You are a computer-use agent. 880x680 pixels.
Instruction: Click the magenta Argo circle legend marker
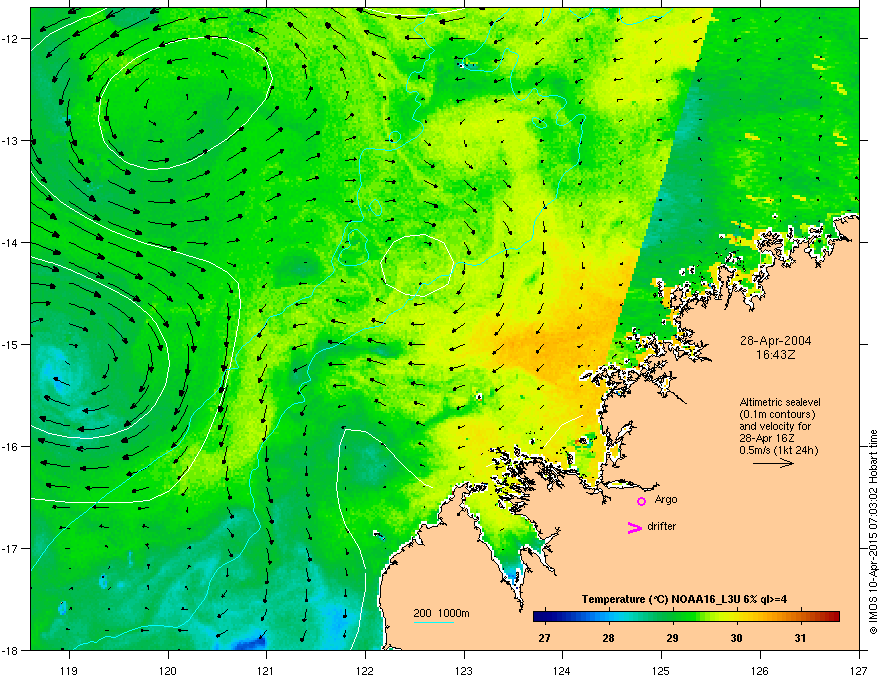tap(641, 501)
